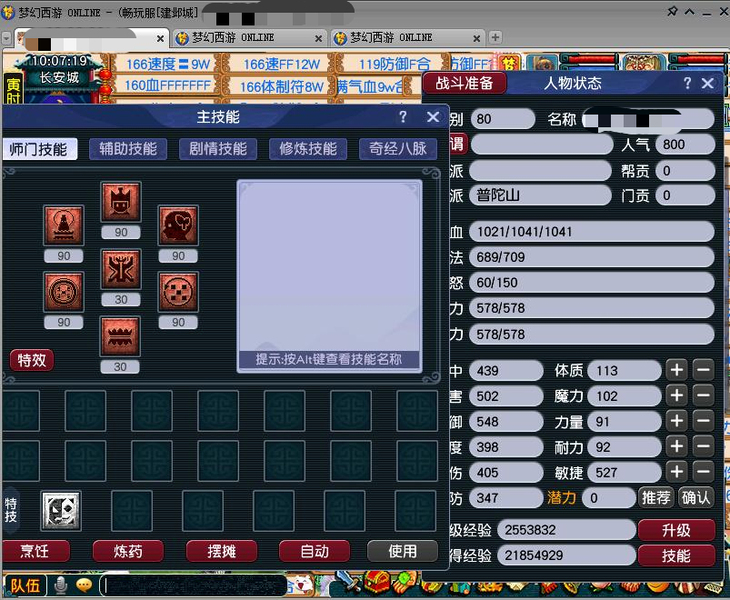730x600 pixels.
Task: Decrease 体质 with its minus button
Action: (703, 371)
